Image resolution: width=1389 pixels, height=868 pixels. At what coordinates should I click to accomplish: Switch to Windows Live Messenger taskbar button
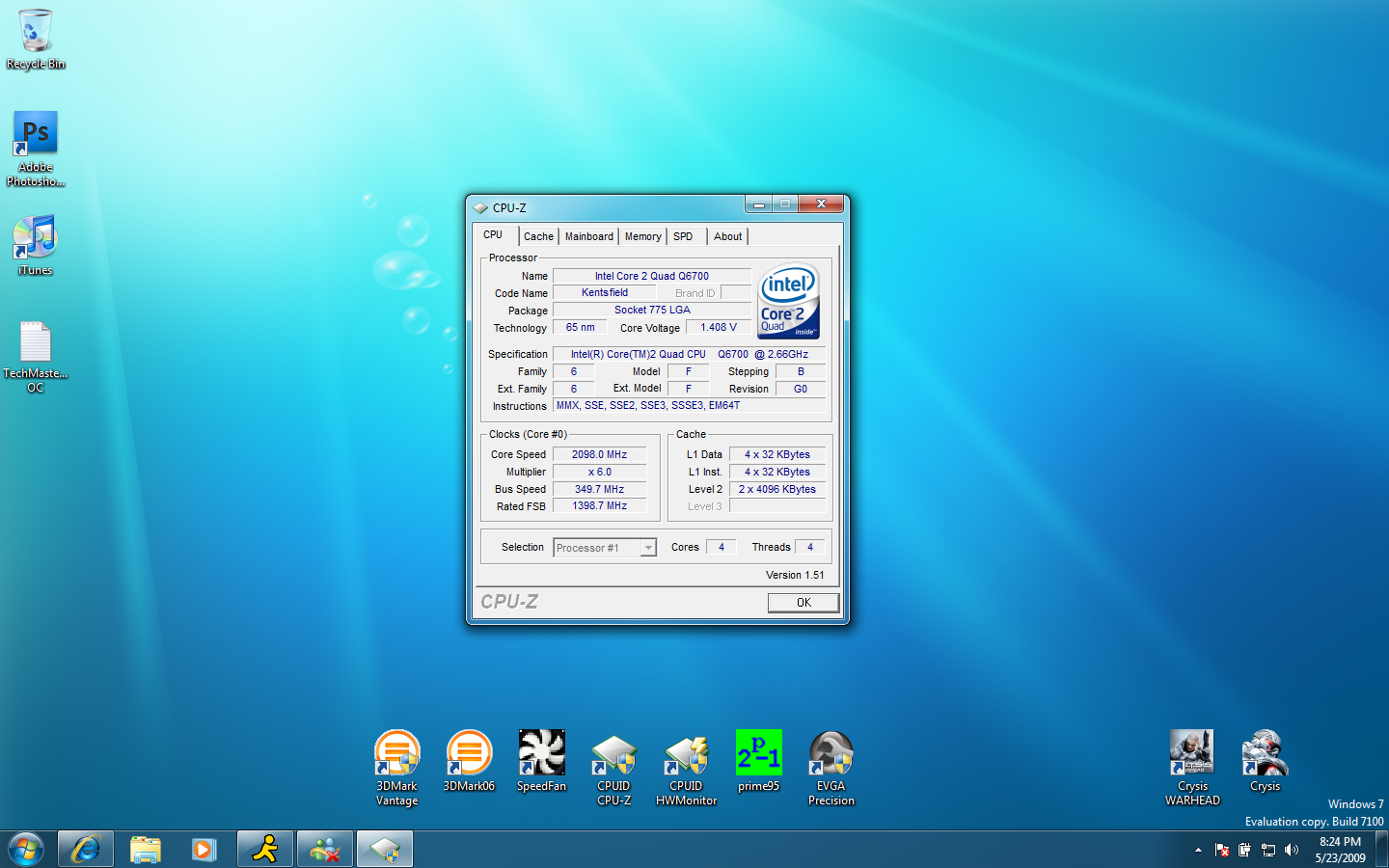(x=325, y=850)
